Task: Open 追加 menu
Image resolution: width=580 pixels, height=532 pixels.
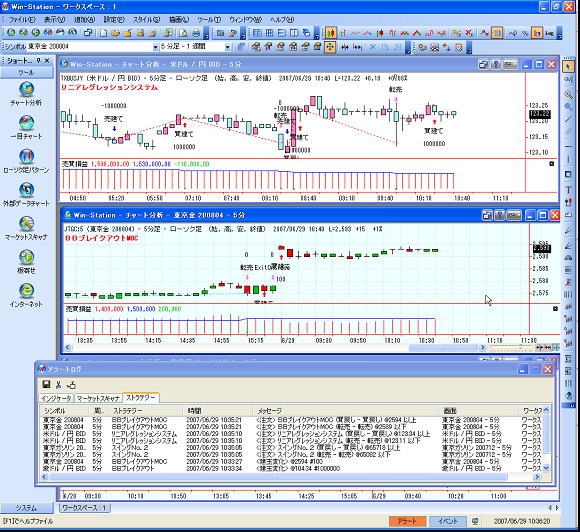Action: [x=84, y=20]
